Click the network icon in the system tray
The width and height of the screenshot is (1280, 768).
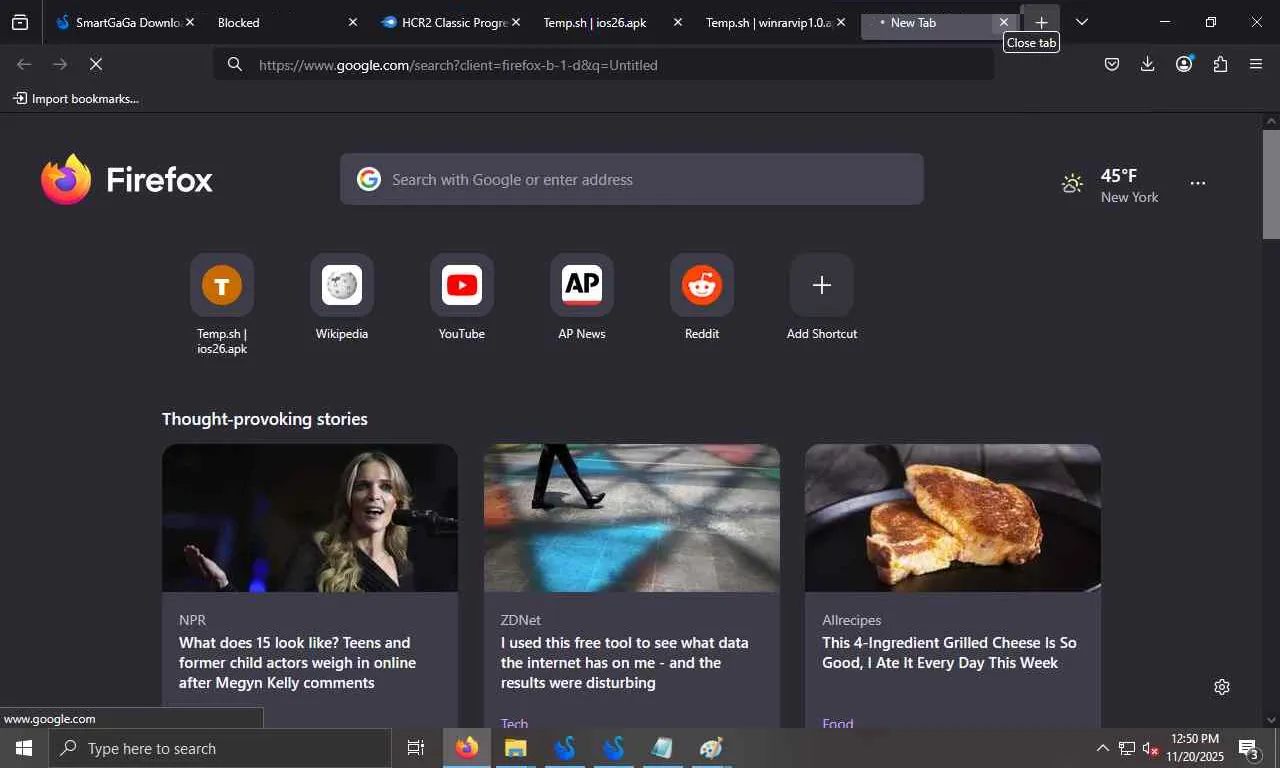pos(1127,748)
